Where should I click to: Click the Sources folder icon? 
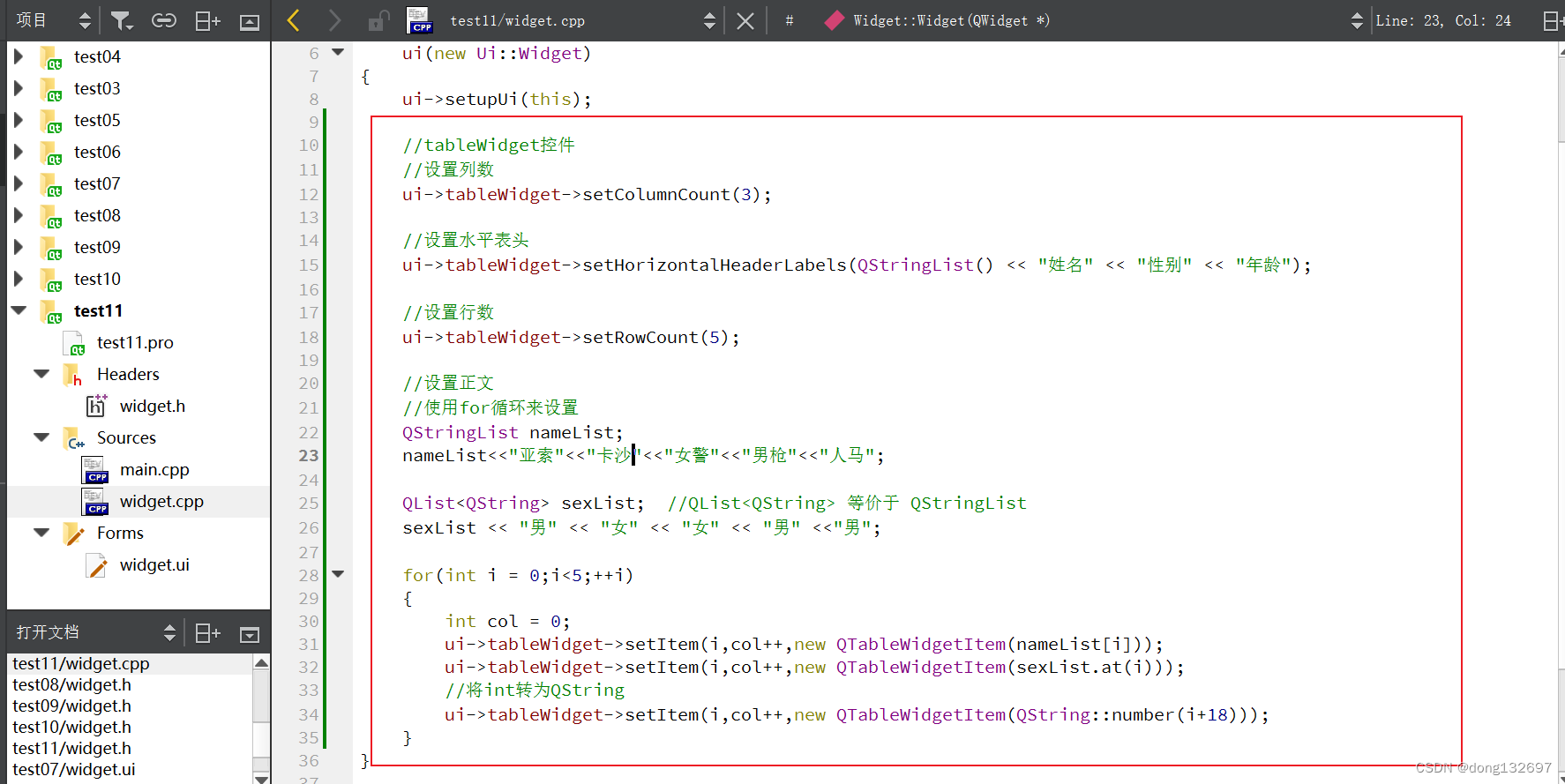(74, 438)
